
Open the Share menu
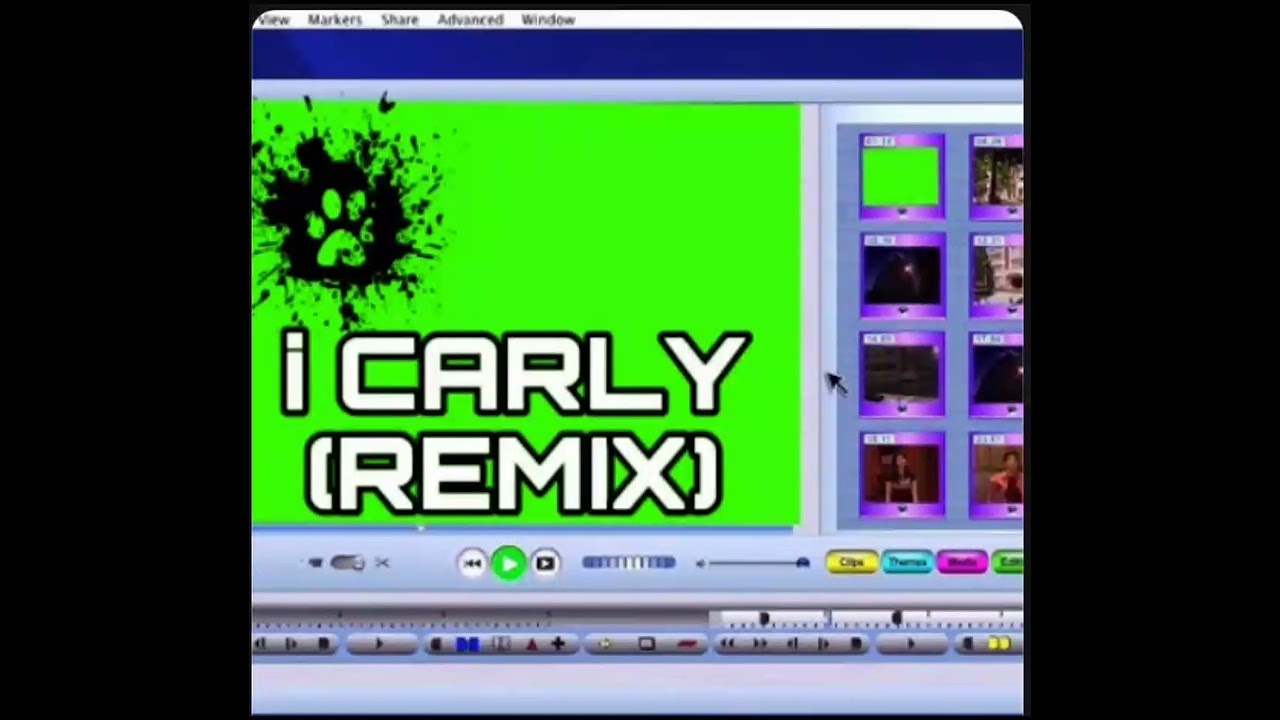click(399, 20)
